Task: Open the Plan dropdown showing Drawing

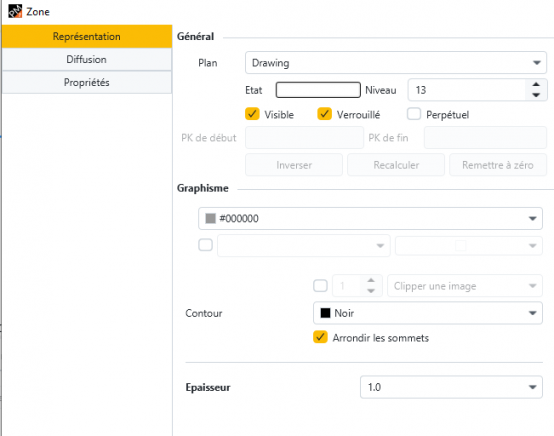Action: (396, 63)
